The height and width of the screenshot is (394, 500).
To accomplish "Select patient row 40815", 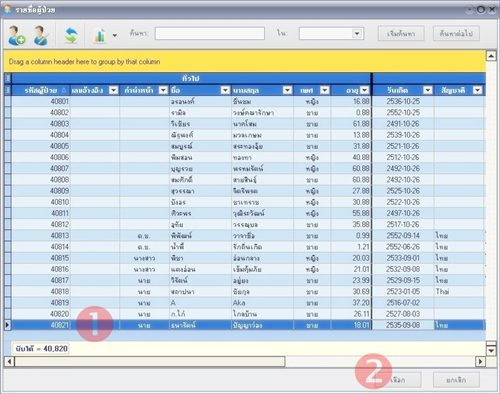I will (x=245, y=258).
